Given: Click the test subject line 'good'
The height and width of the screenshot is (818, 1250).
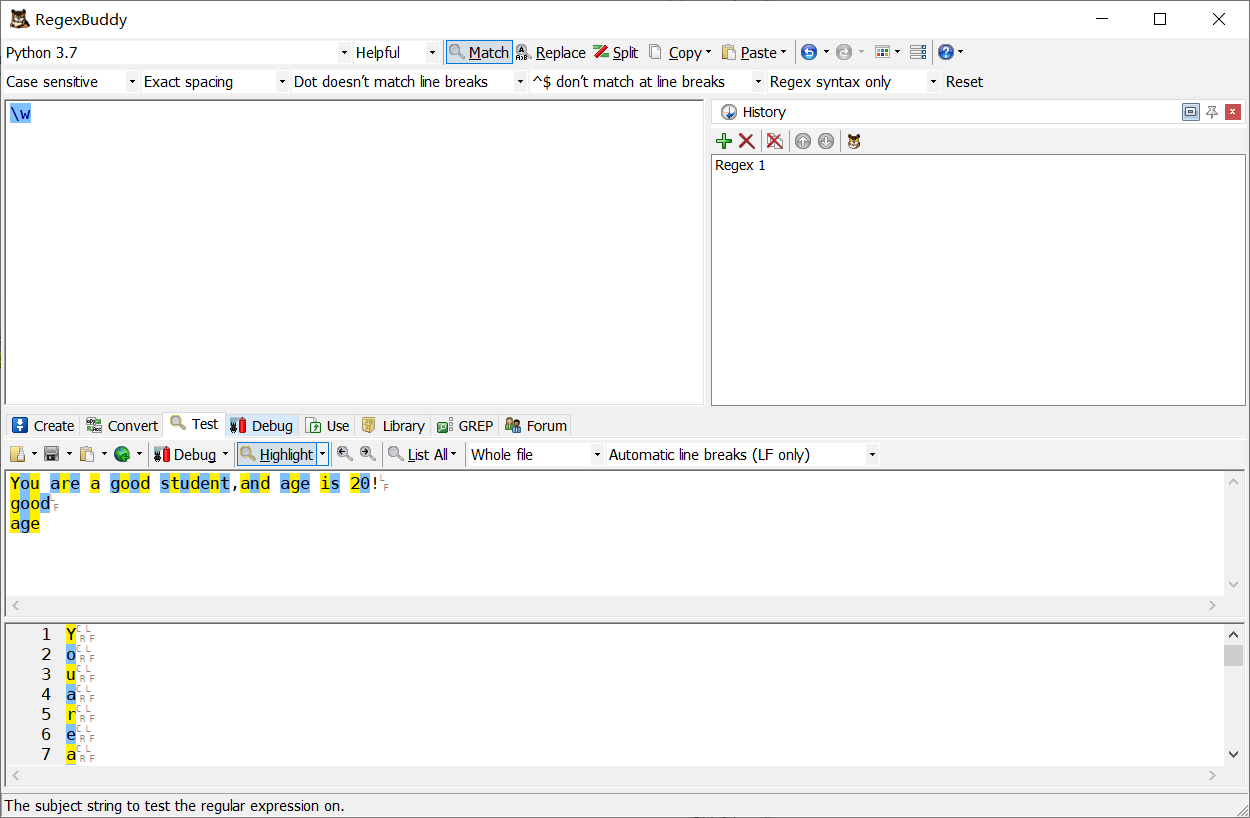Looking at the screenshot, I should tap(30, 503).
